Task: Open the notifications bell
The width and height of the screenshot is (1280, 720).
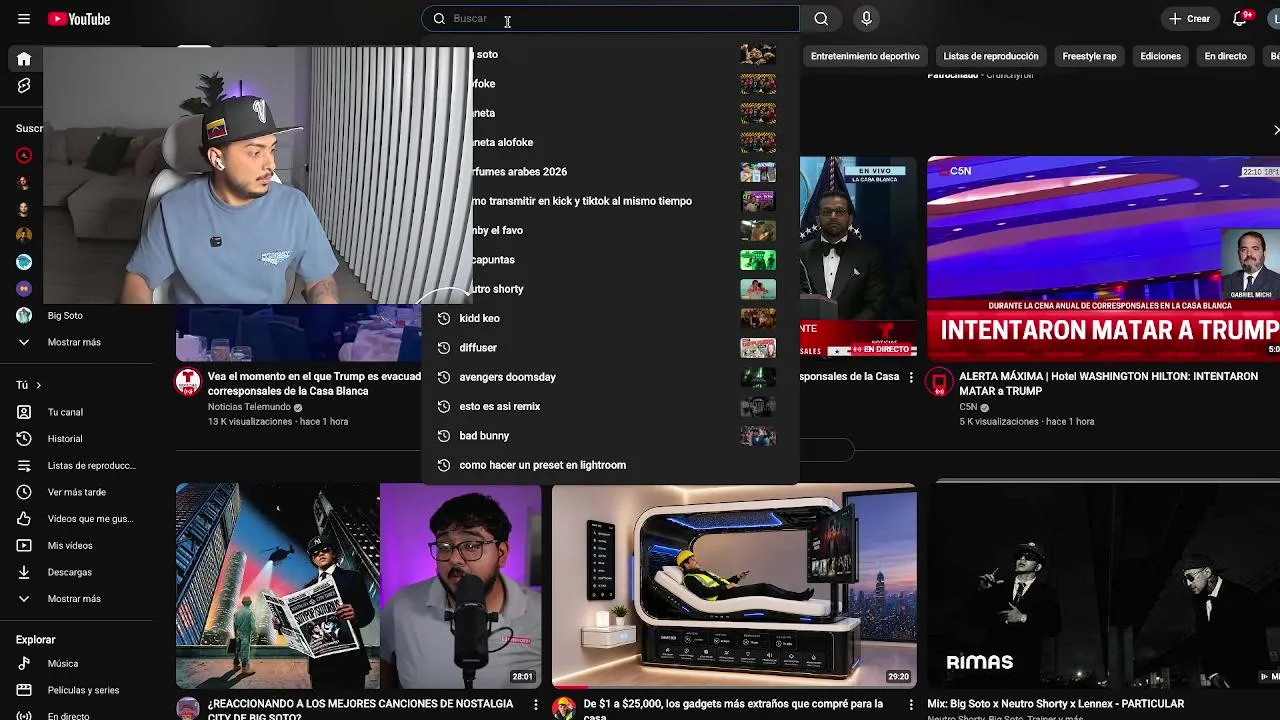Action: pyautogui.click(x=1240, y=18)
